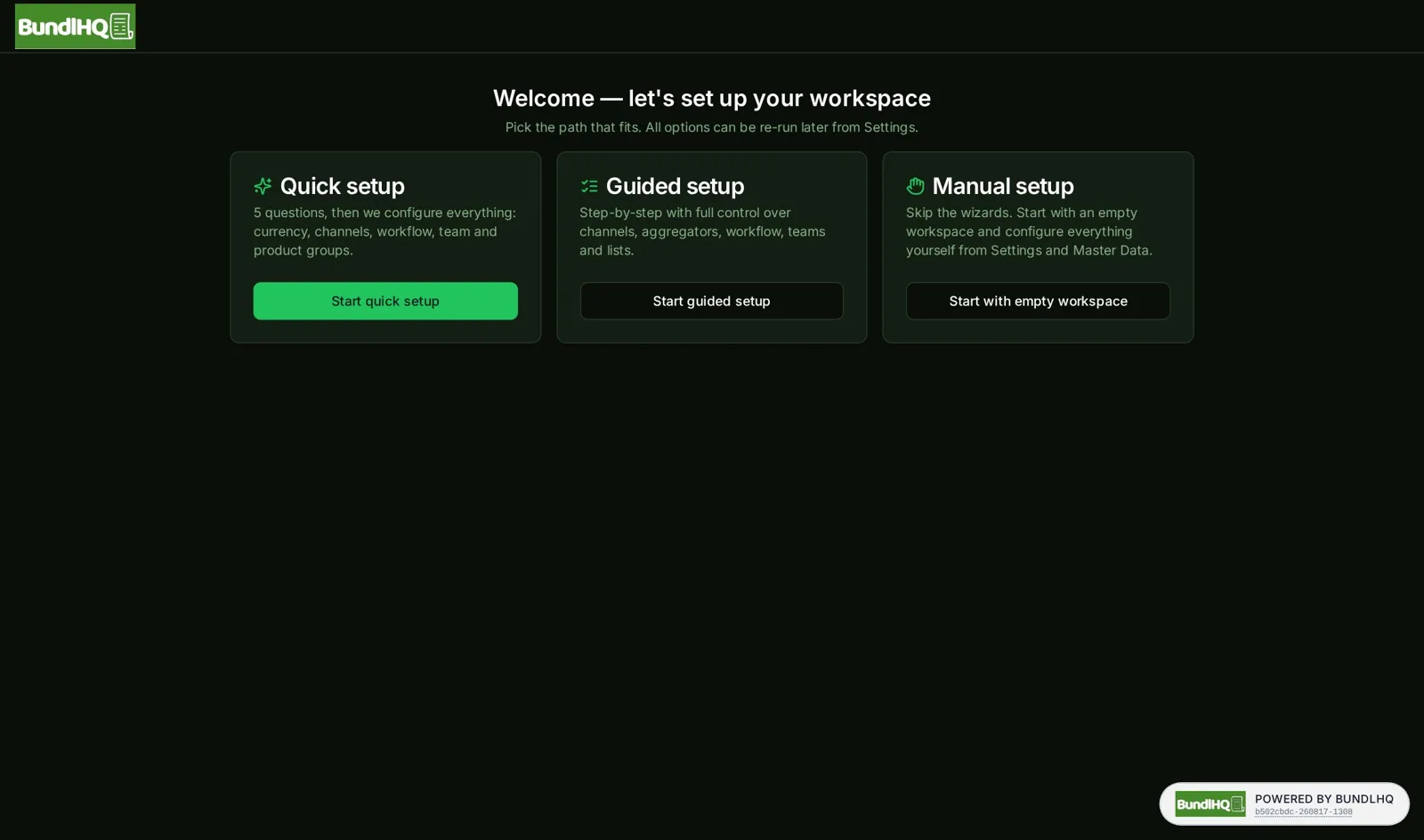This screenshot has width=1424, height=840.
Task: Open the build version b502cbdc link
Action: [1303, 812]
